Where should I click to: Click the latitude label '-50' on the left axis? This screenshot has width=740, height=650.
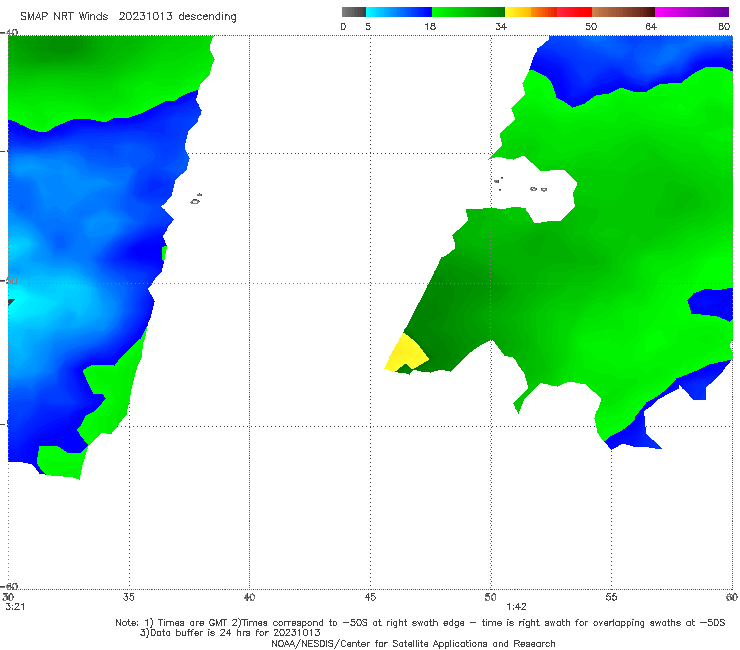pyautogui.click(x=9, y=281)
